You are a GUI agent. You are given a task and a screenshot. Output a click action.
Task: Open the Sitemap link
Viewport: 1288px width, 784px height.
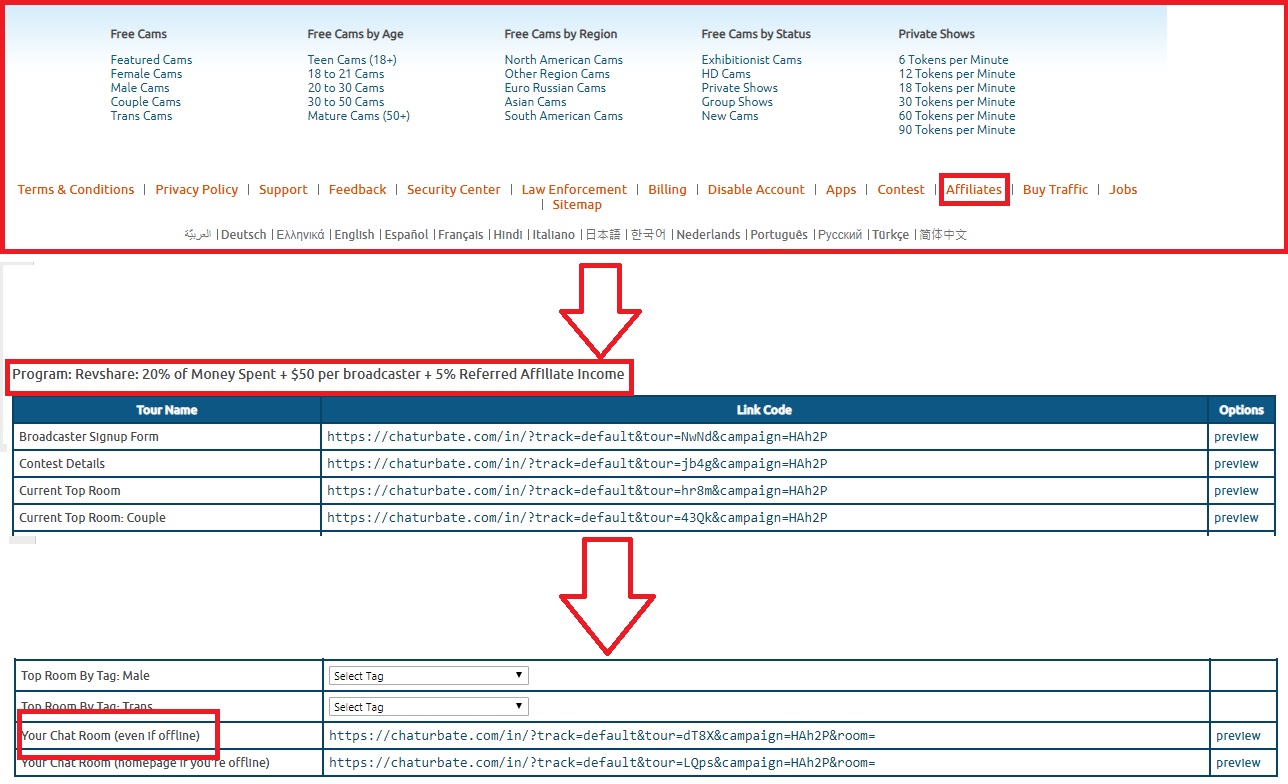[577, 204]
